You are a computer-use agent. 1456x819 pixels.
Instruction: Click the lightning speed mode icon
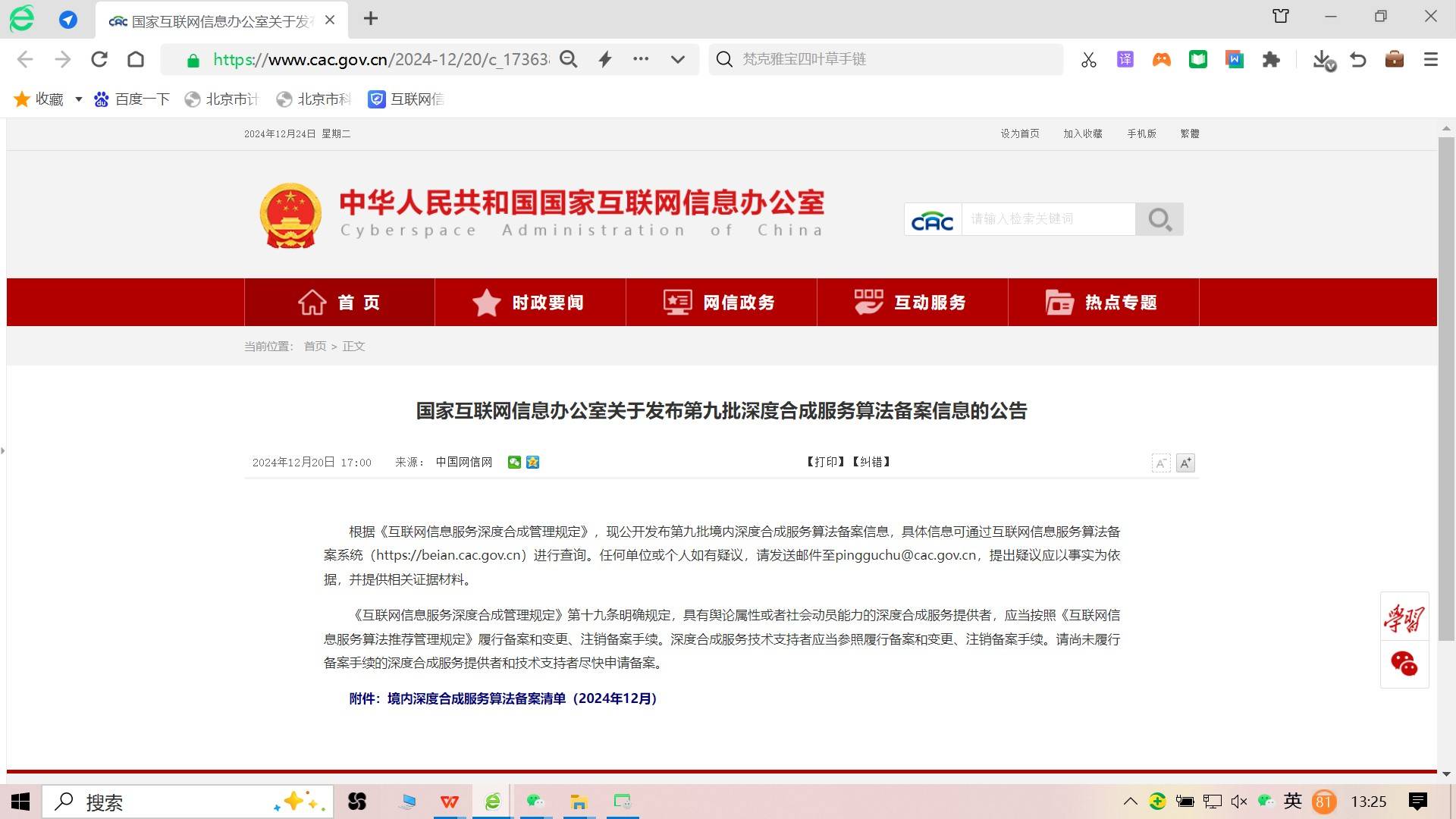(x=605, y=59)
